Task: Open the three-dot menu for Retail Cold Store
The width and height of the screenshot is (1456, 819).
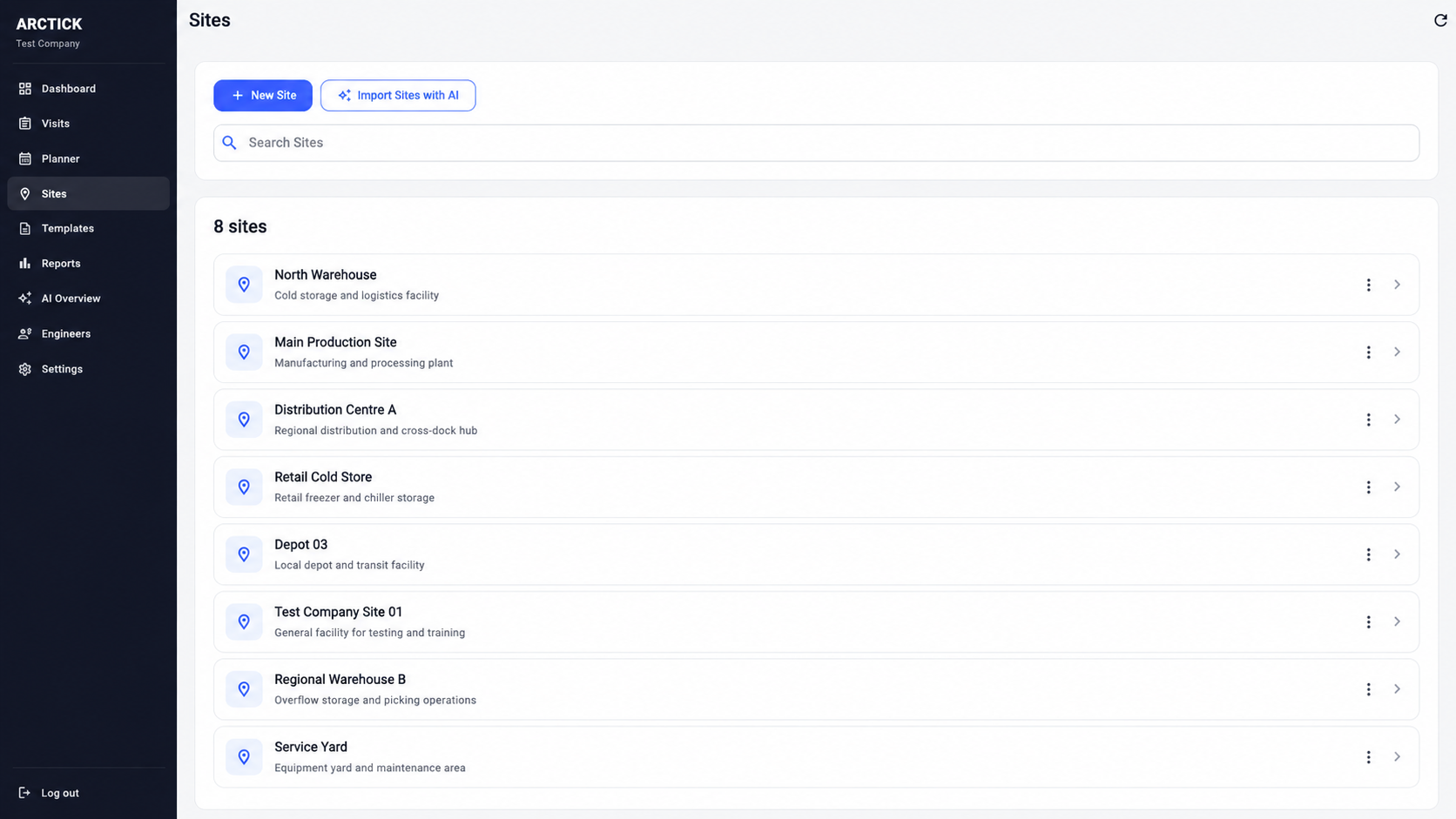Action: 1368,487
